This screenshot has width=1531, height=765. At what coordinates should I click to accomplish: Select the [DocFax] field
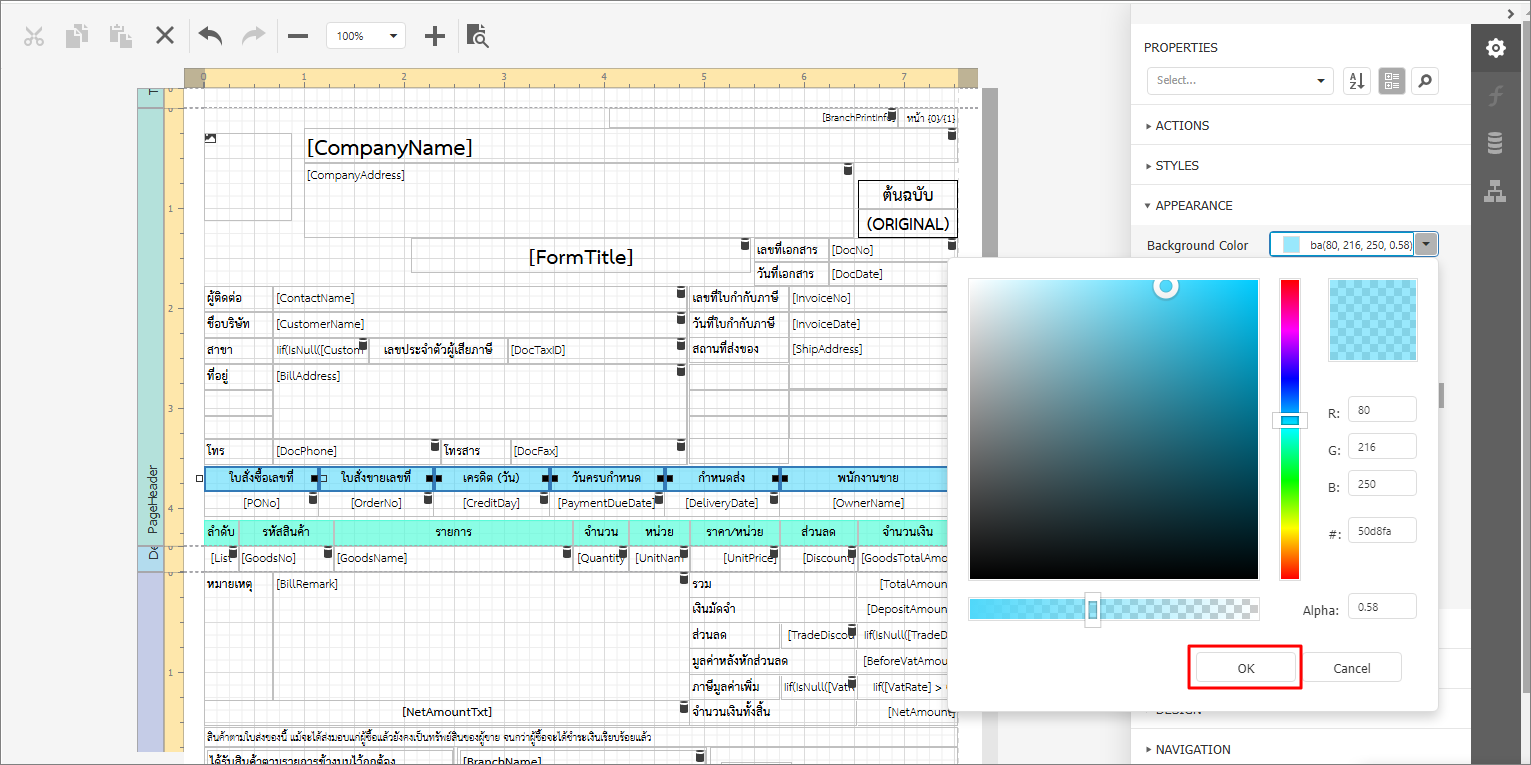(598, 451)
